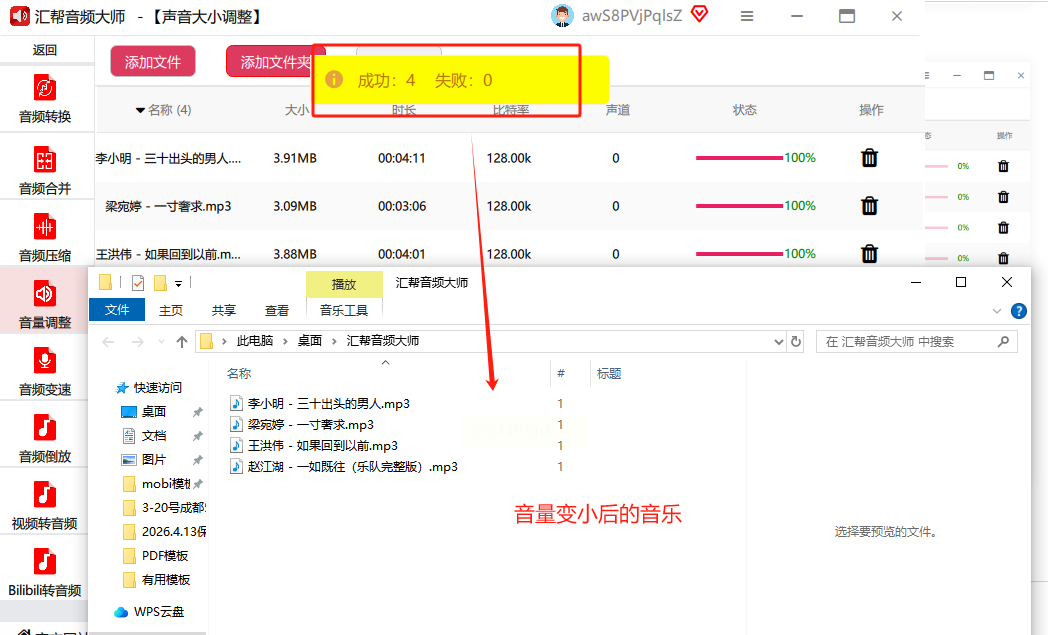
Task: Select the 播放 contextual tab
Action: click(344, 284)
